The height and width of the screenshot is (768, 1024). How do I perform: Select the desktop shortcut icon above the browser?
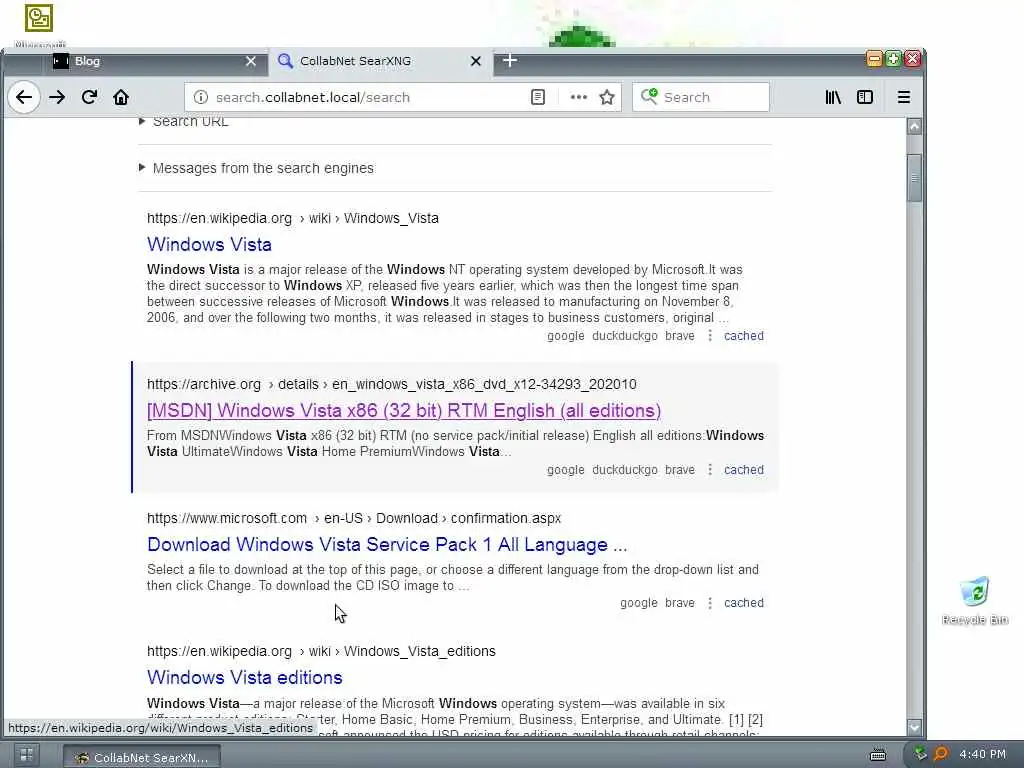pyautogui.click(x=39, y=25)
